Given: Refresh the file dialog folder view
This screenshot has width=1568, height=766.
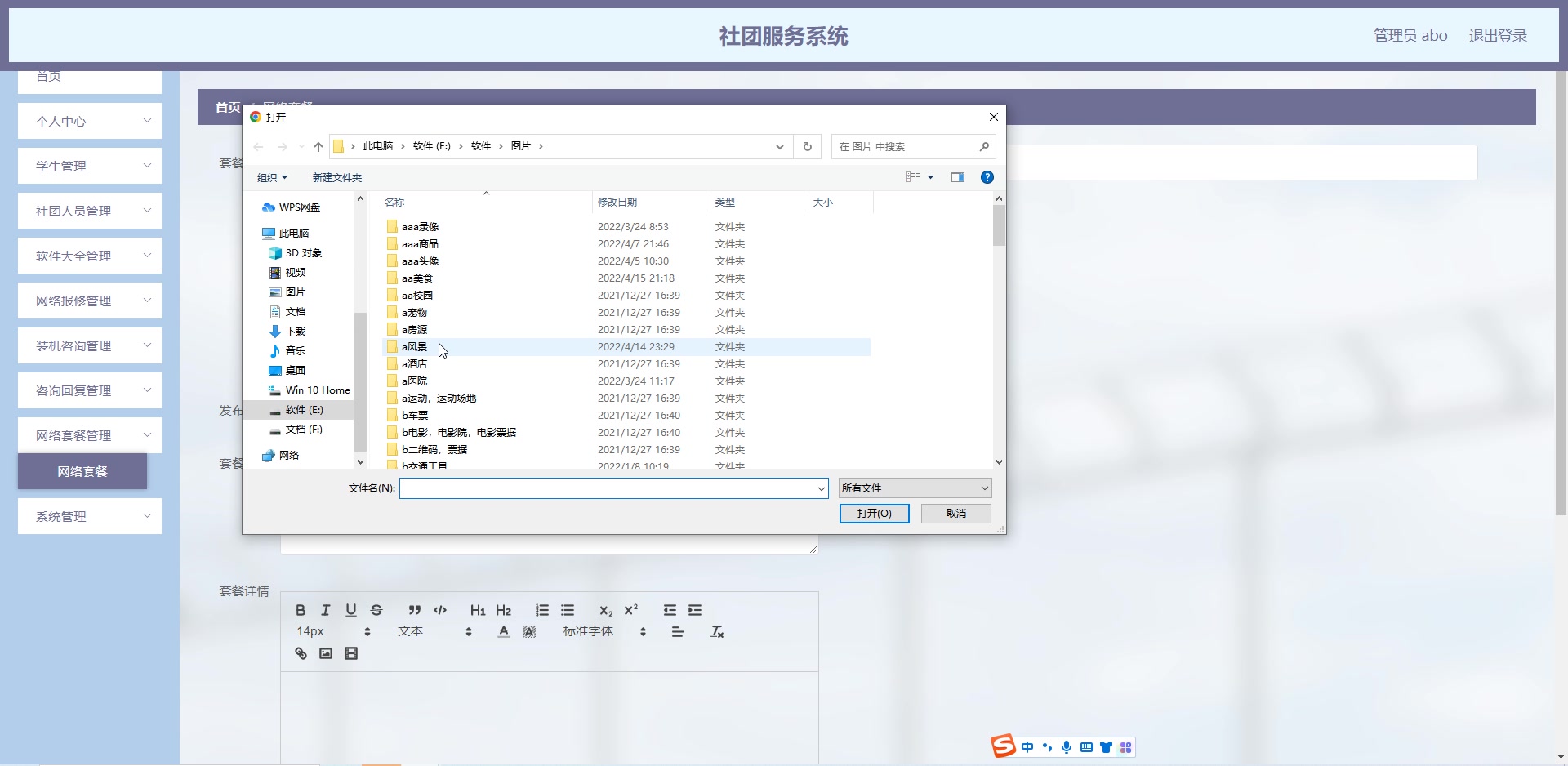Looking at the screenshot, I should click(808, 147).
